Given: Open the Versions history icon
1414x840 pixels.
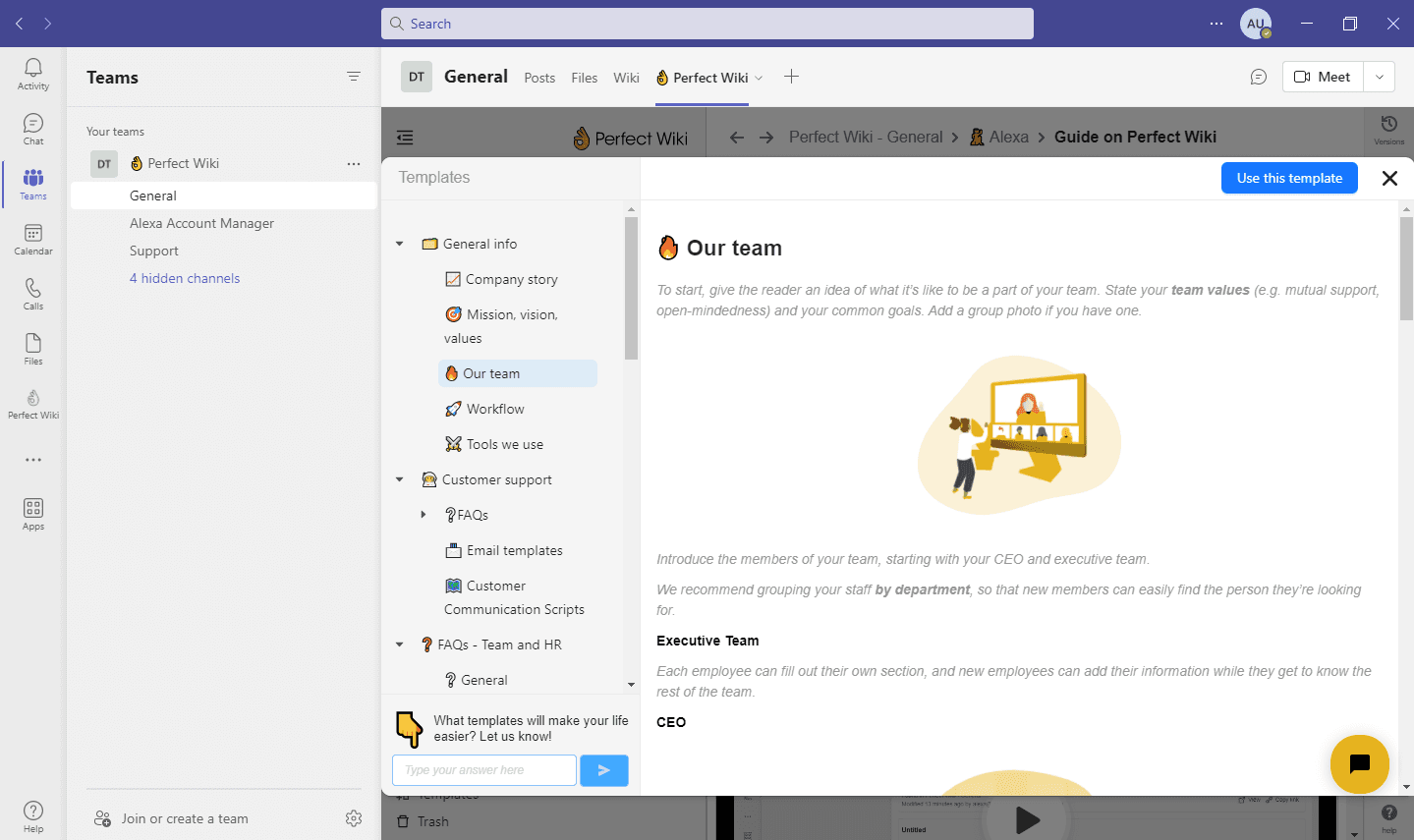Looking at the screenshot, I should 1388,129.
